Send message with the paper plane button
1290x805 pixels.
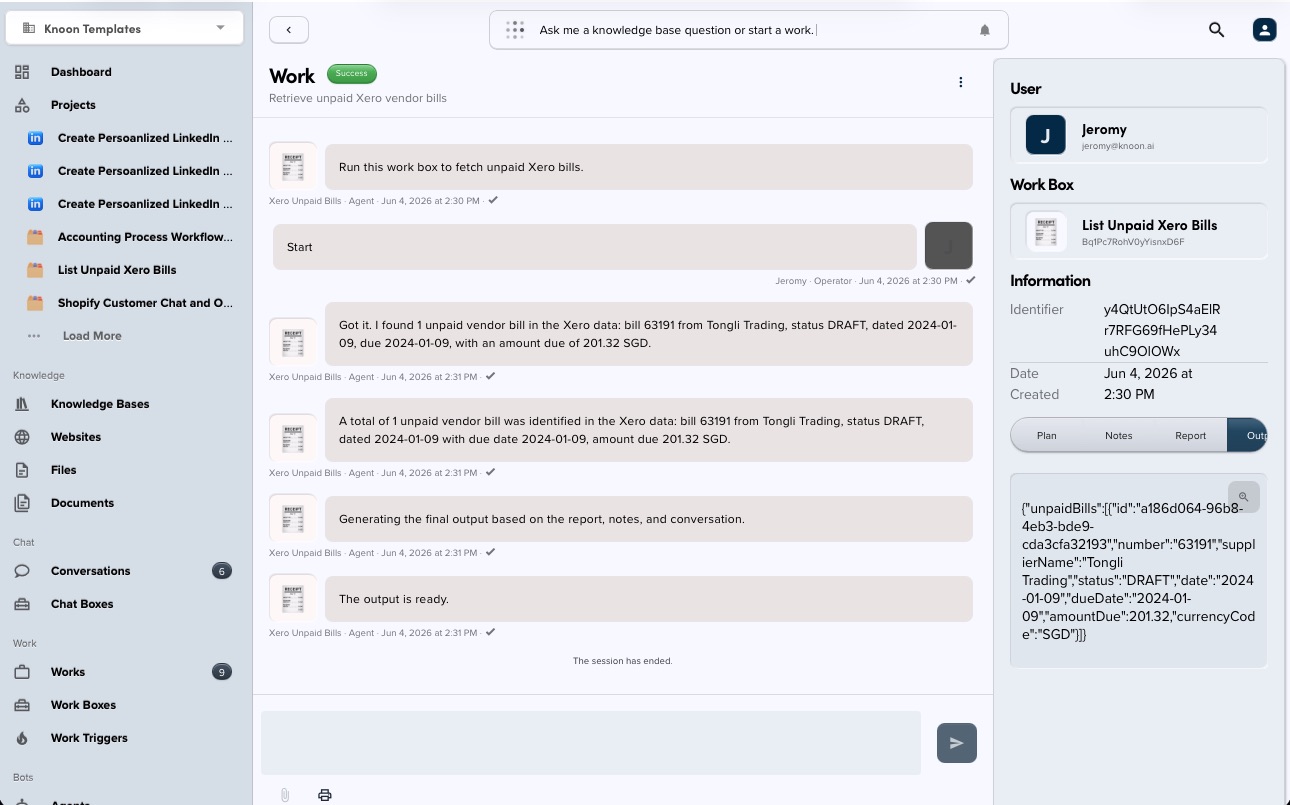(957, 743)
